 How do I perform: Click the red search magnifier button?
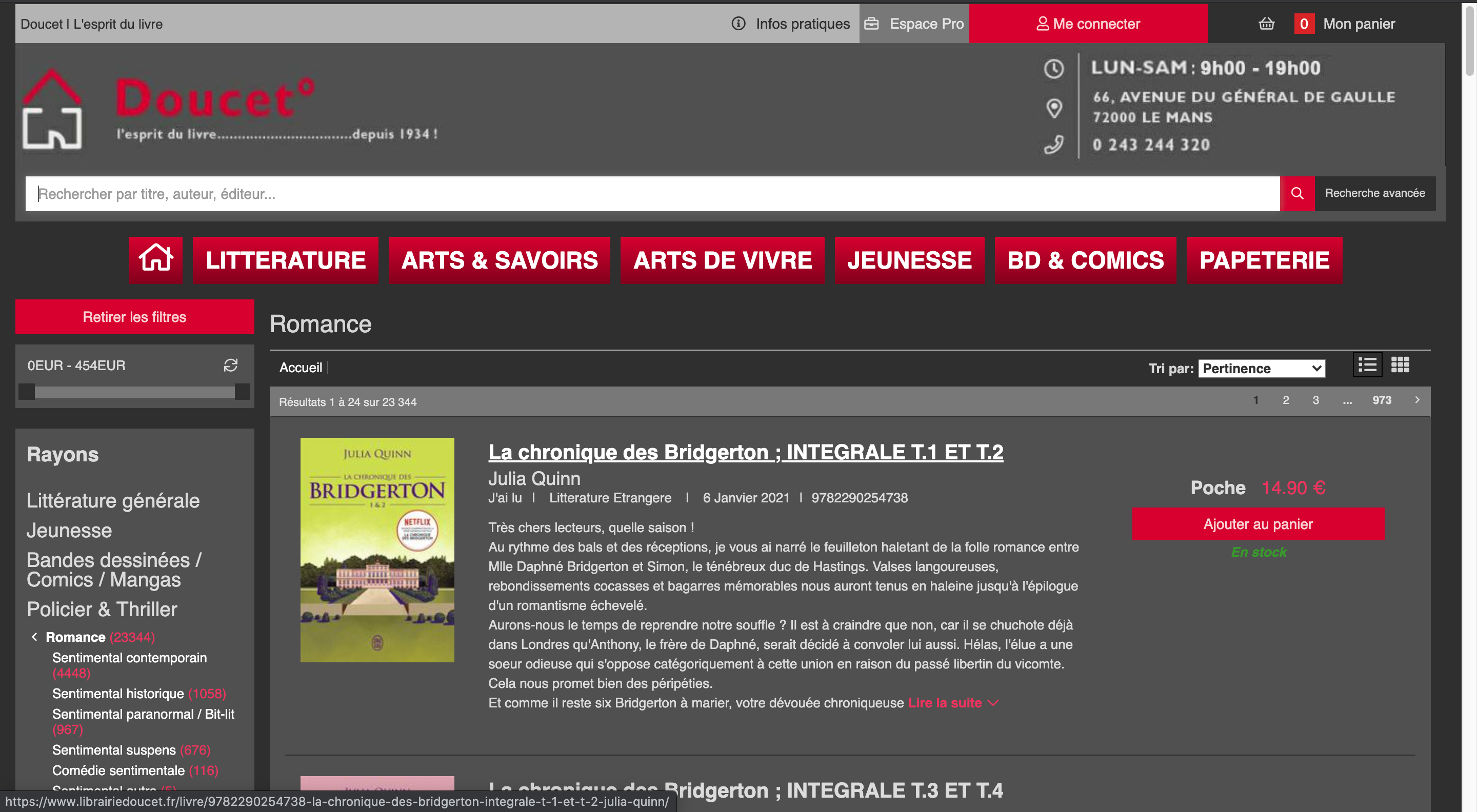coord(1297,194)
